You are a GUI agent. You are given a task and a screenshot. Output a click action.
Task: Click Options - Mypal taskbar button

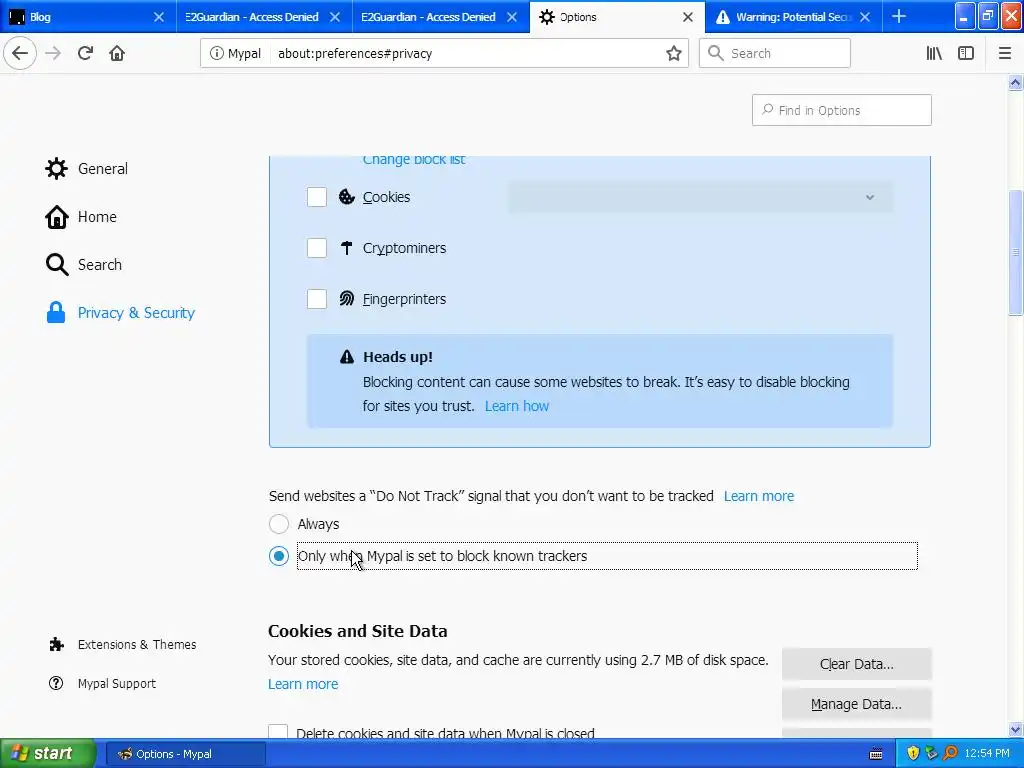(185, 754)
